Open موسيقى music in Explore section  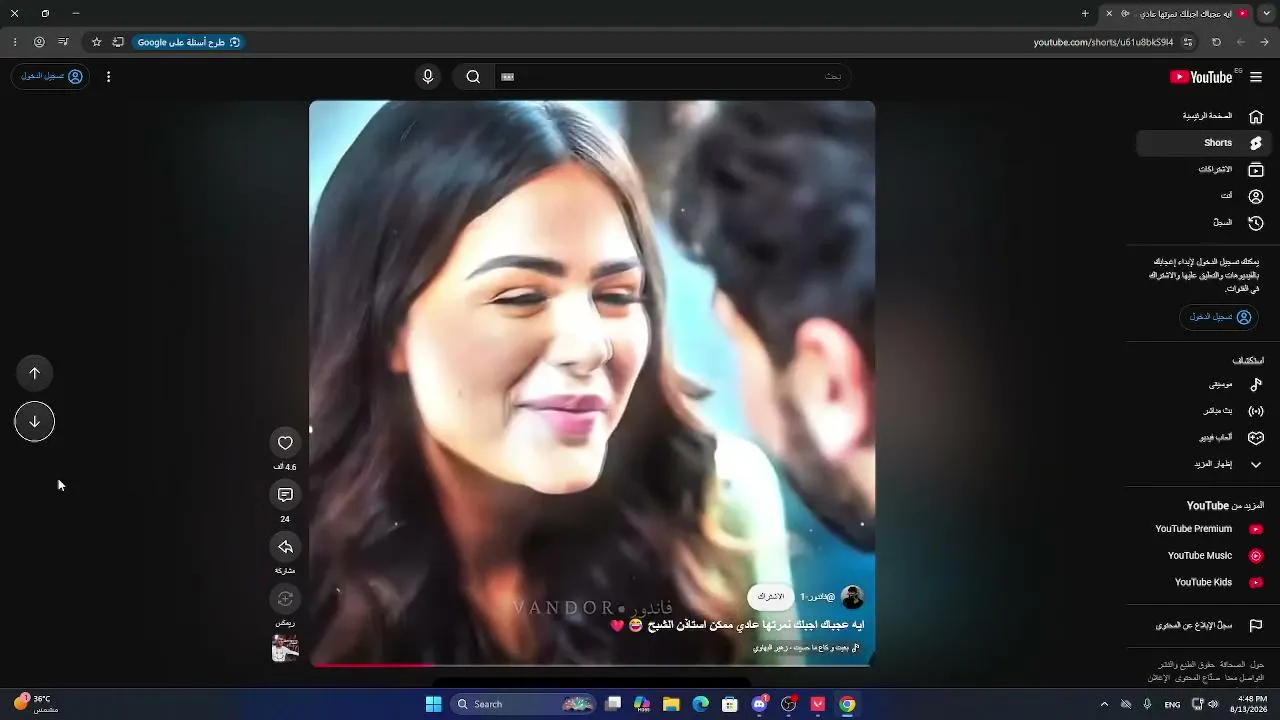click(1203, 384)
